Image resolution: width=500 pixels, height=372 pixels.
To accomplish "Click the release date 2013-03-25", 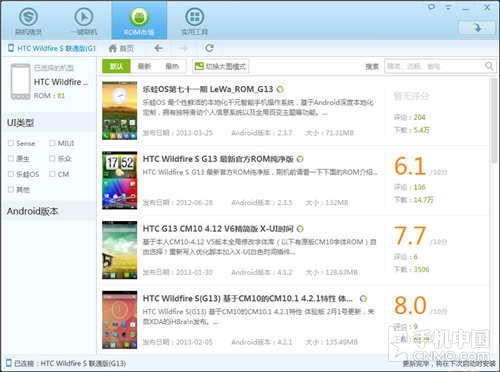I will pos(194,133).
